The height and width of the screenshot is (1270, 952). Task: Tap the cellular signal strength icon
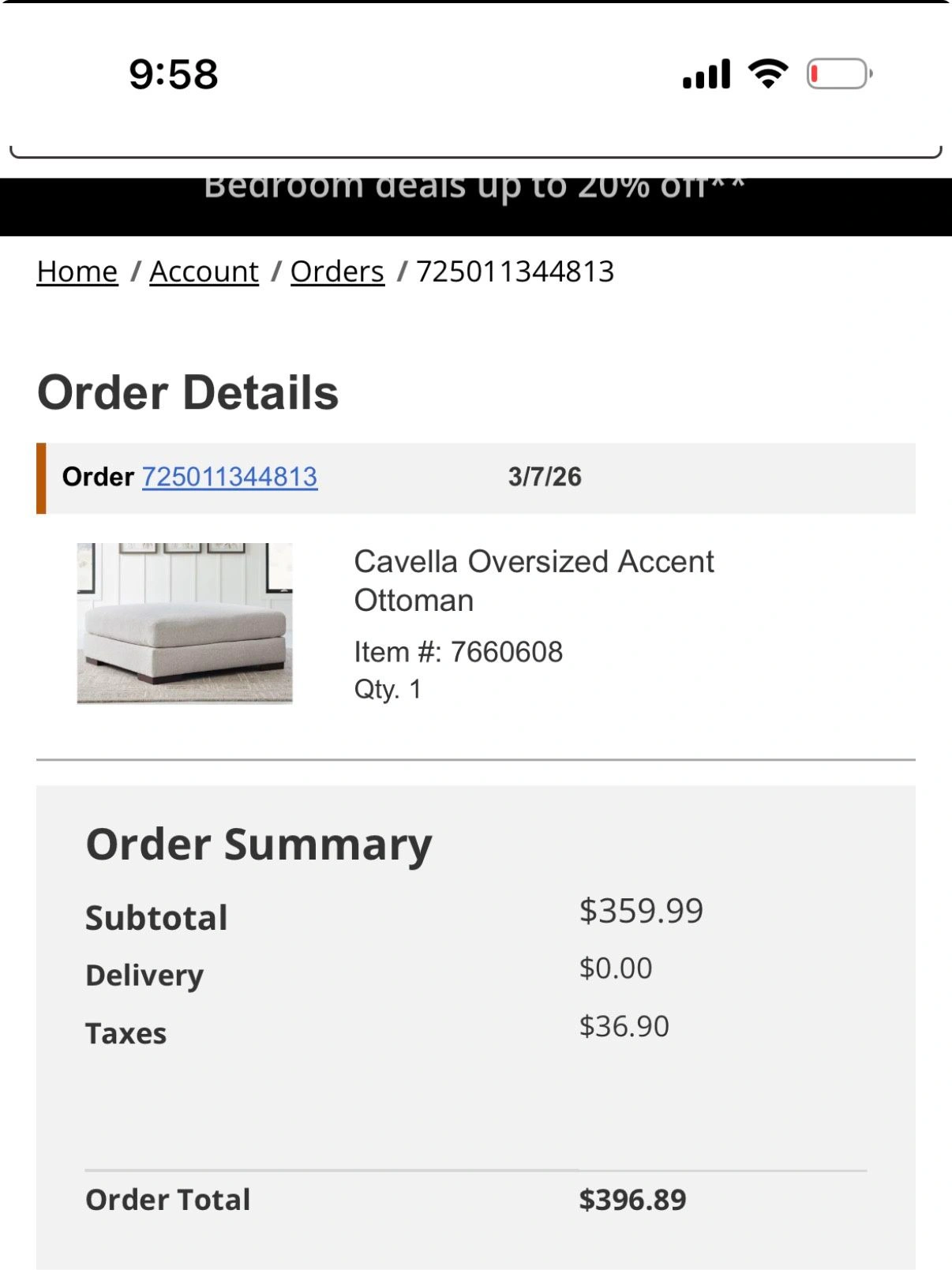click(706, 74)
